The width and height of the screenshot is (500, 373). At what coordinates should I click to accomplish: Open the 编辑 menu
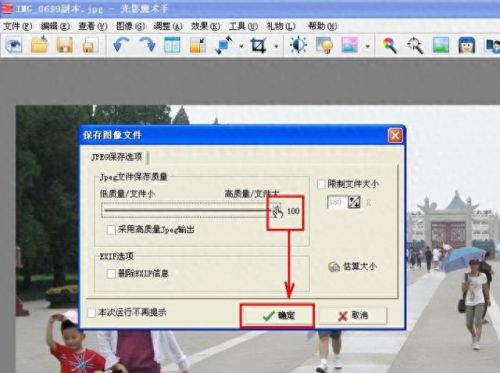pos(55,26)
